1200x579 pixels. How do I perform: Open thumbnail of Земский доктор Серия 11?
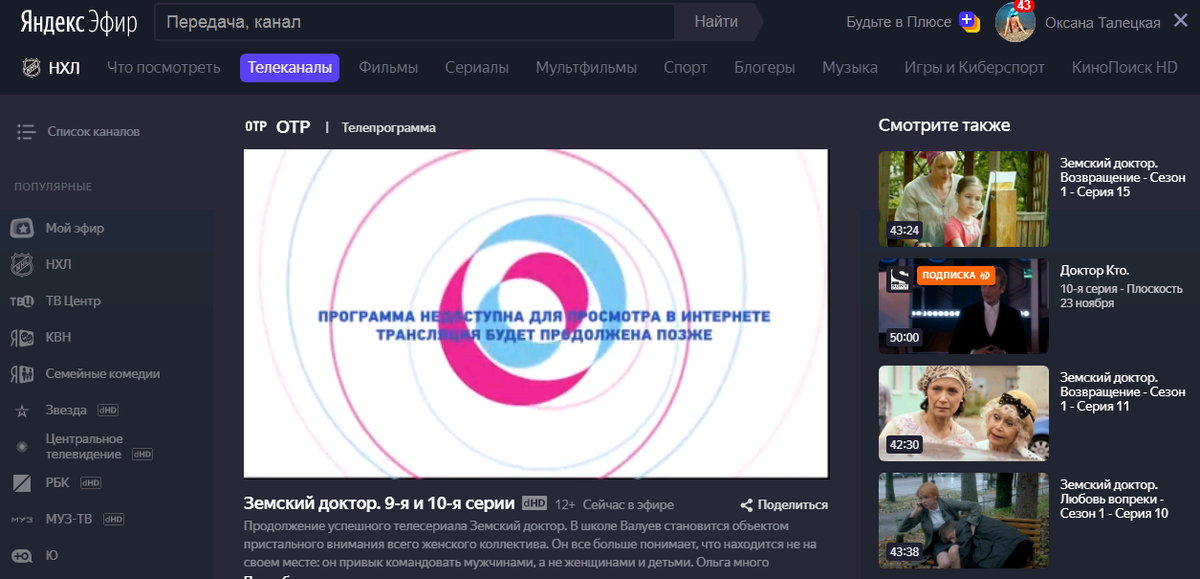pos(964,413)
